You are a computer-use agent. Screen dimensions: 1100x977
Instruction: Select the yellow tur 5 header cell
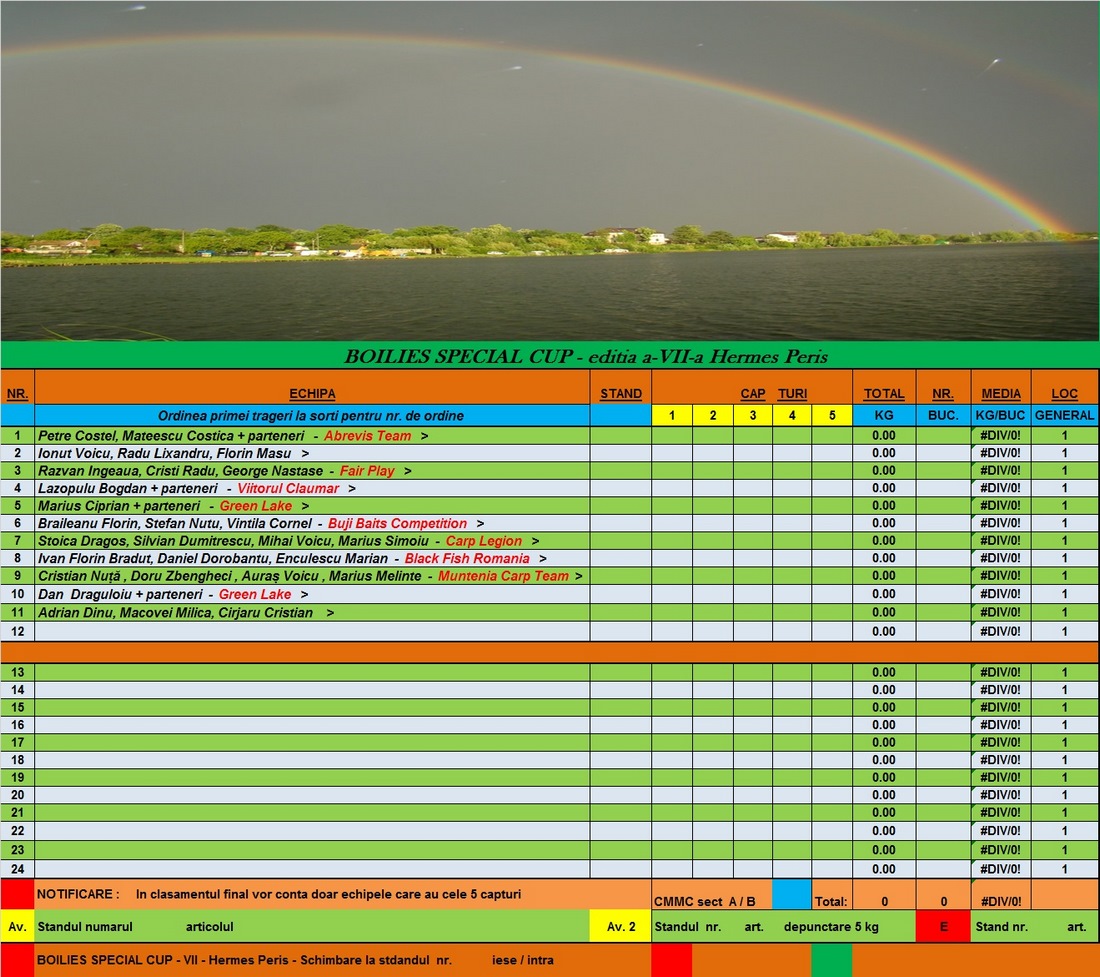831,415
